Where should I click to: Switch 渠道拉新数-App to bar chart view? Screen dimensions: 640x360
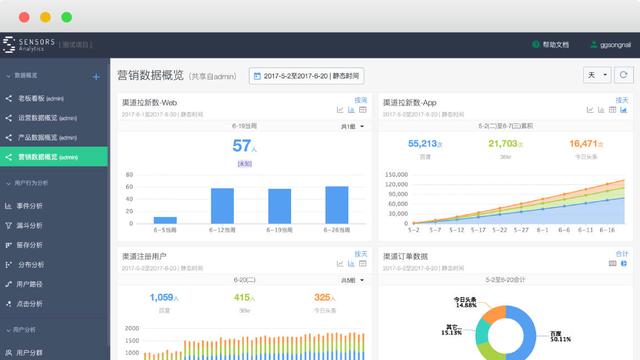click(601, 110)
